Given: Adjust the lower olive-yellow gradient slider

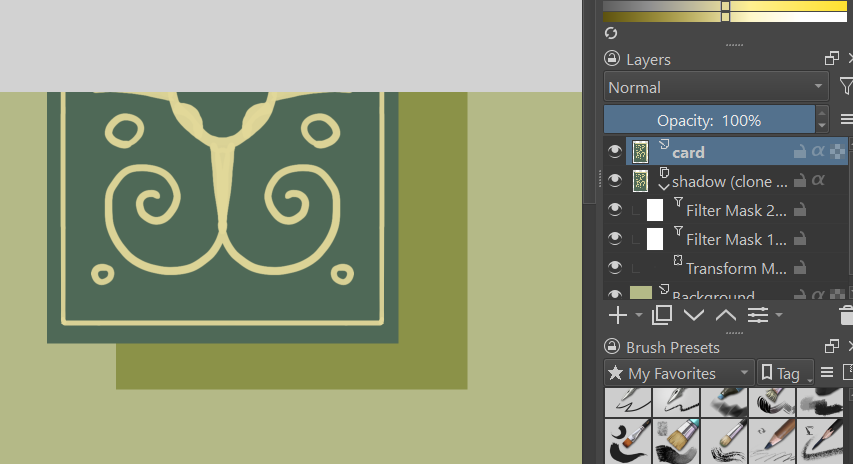Looking at the screenshot, I should coord(725,17).
